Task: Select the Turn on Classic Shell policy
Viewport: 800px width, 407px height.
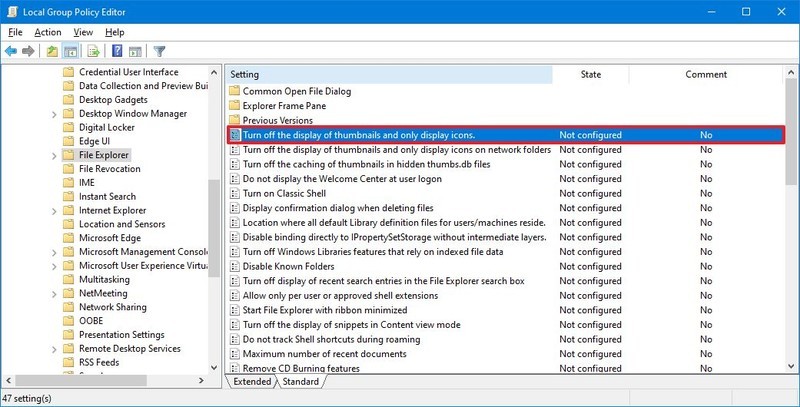Action: [x=284, y=193]
